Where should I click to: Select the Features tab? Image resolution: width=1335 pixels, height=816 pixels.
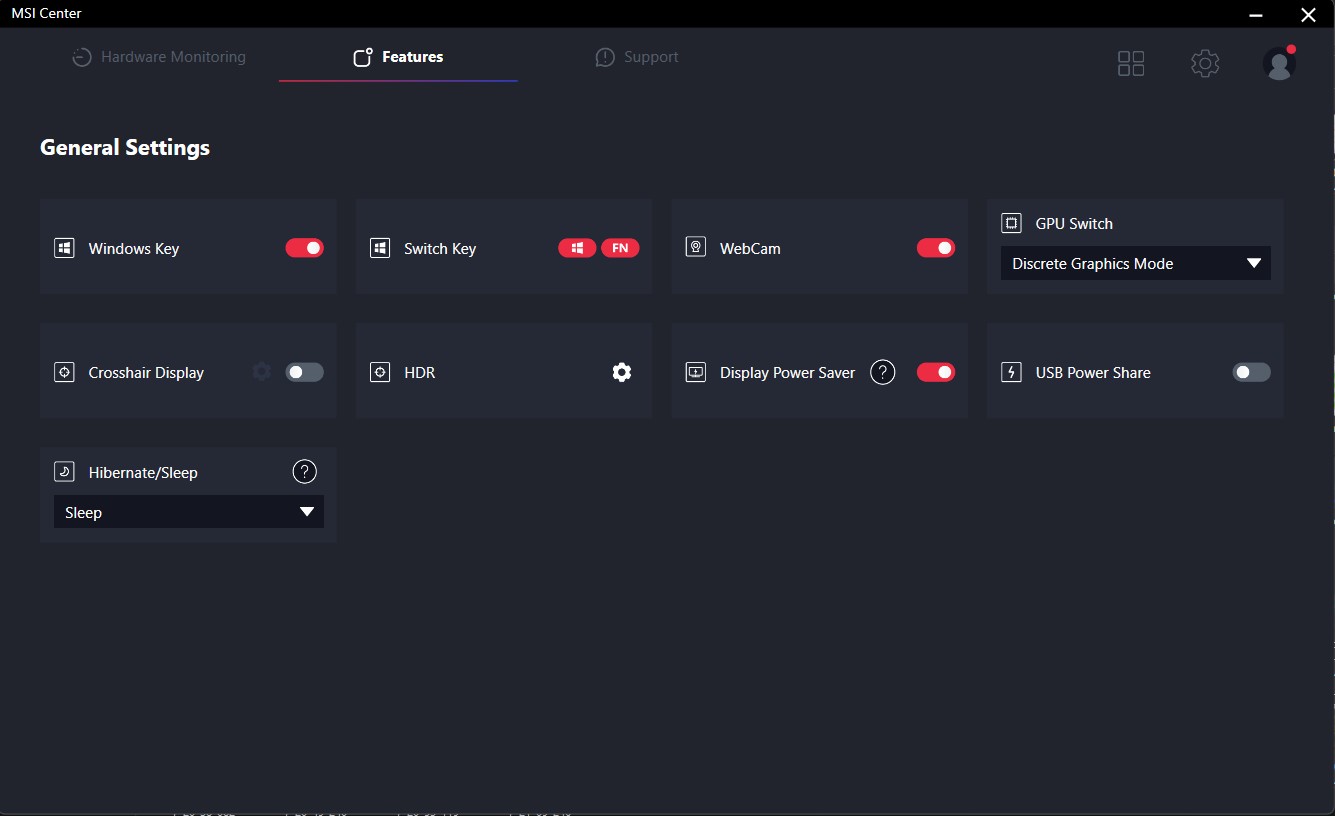[398, 57]
